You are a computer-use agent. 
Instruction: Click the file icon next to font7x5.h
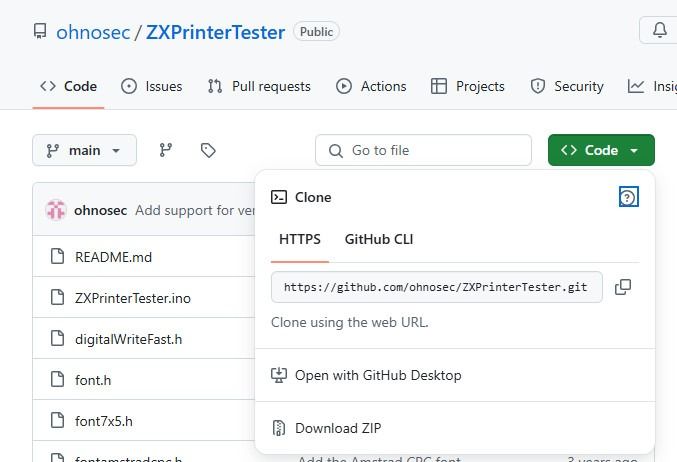pos(57,420)
